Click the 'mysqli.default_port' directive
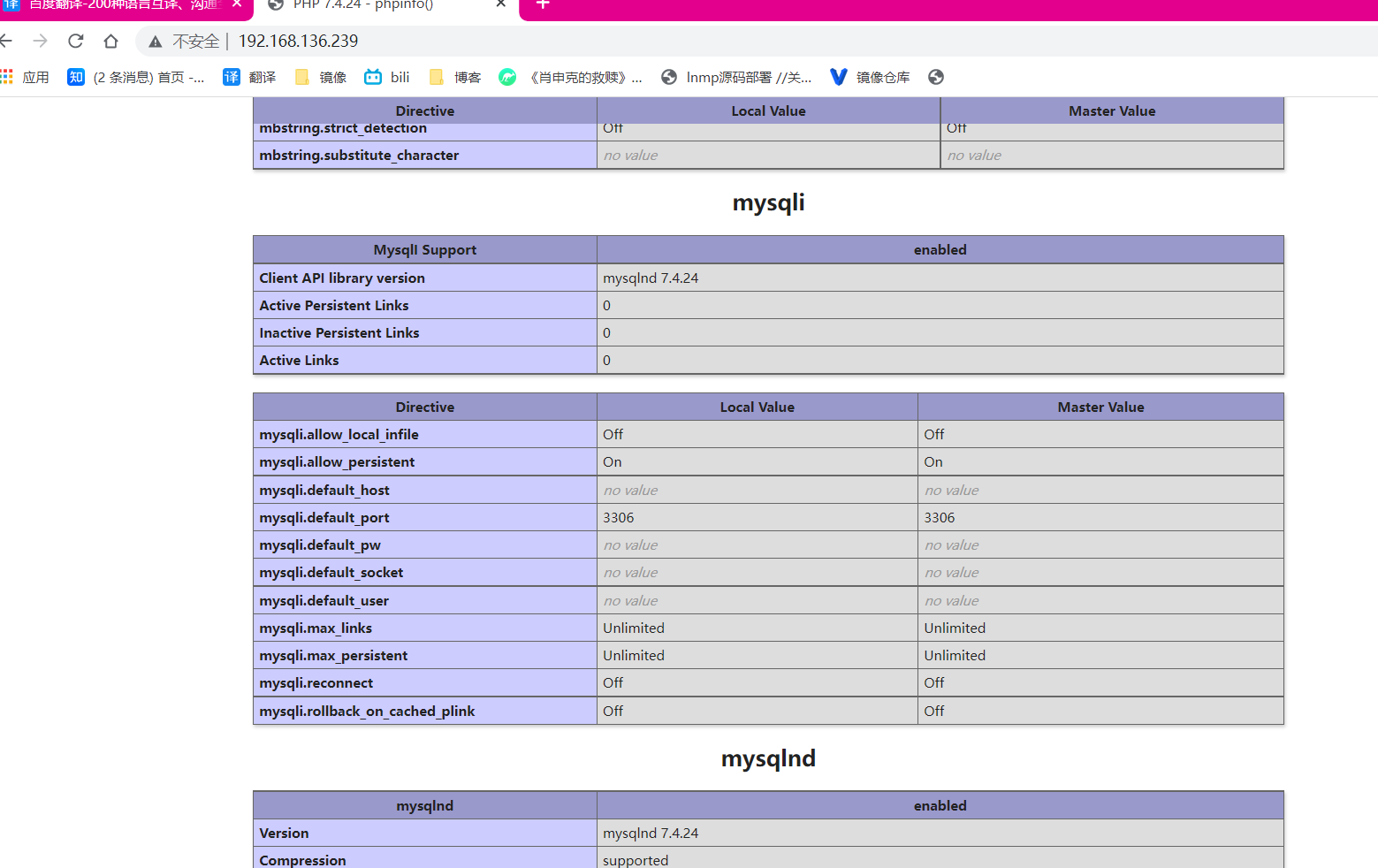 click(x=324, y=517)
